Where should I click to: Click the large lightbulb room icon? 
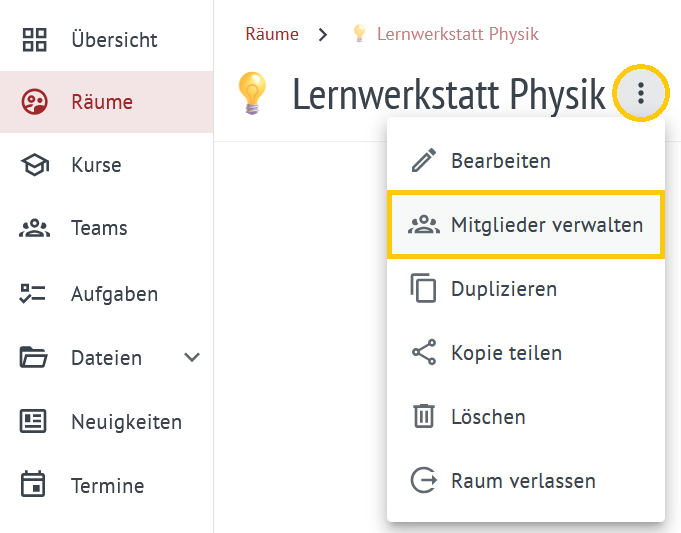pos(252,93)
